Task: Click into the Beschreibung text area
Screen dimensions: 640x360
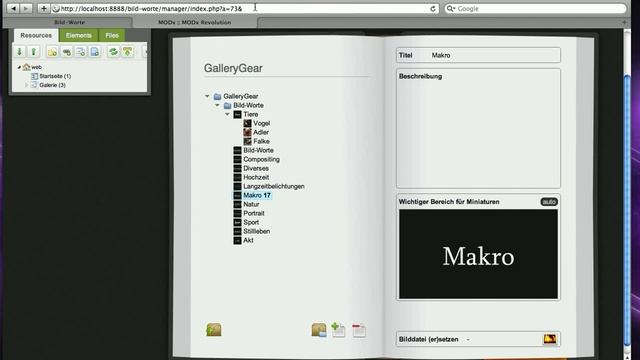Action: pyautogui.click(x=478, y=129)
